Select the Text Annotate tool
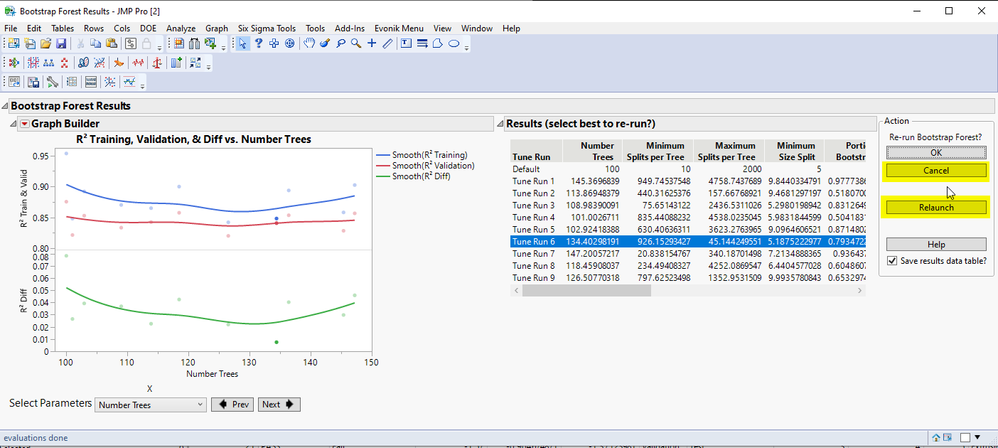 pos(406,44)
